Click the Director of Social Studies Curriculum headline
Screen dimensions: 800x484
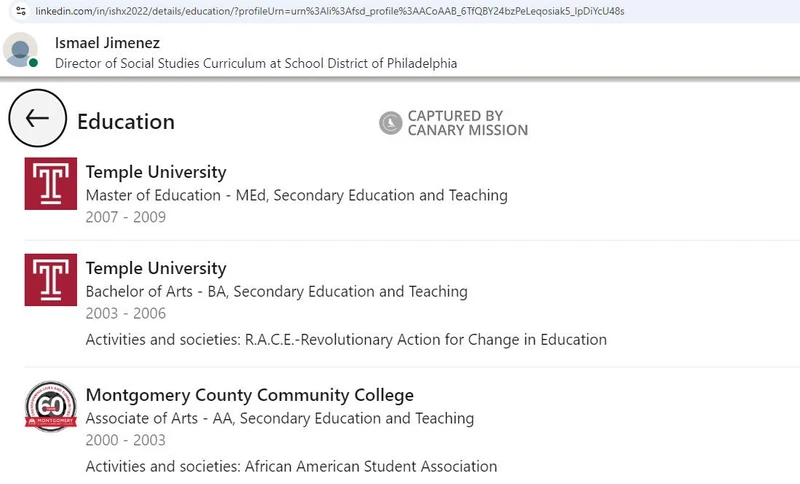point(255,63)
